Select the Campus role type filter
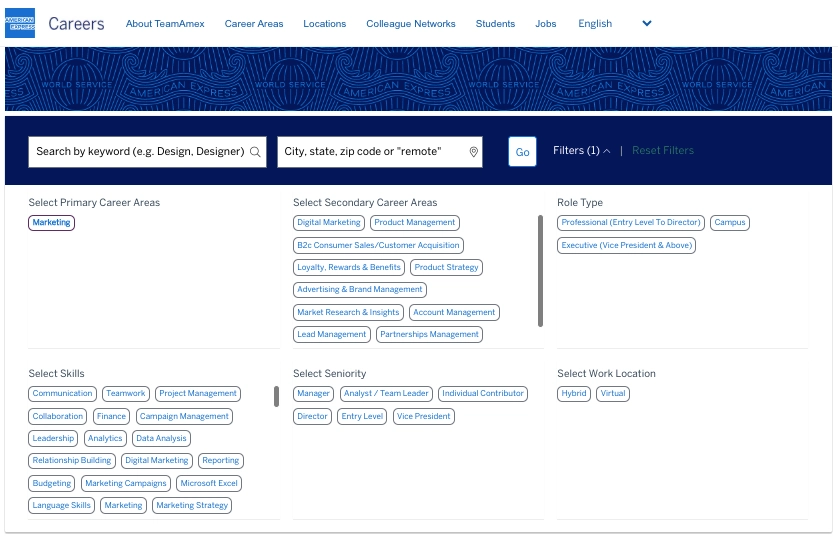Viewport: 838px width, 536px height. click(731, 223)
